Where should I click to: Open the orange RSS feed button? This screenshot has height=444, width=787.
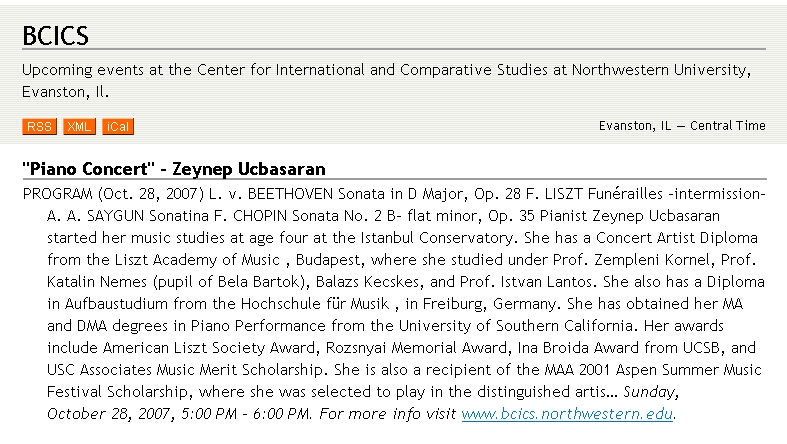(x=39, y=126)
